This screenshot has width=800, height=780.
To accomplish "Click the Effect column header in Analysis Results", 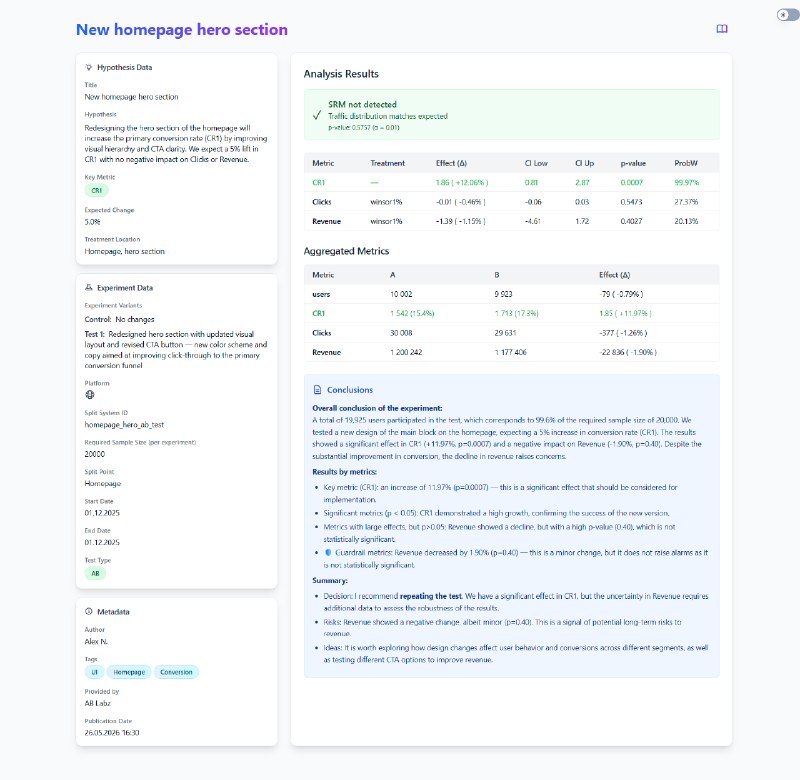I will pos(451,163).
